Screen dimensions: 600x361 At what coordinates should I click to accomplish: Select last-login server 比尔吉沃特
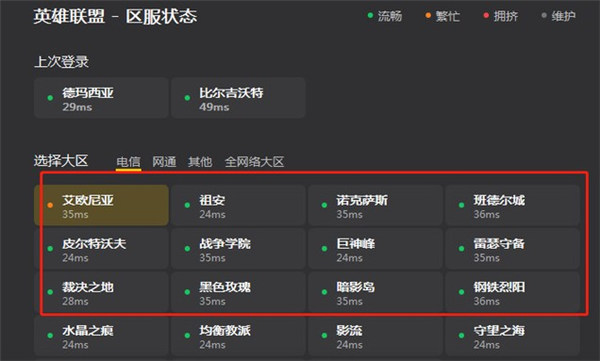(x=238, y=98)
